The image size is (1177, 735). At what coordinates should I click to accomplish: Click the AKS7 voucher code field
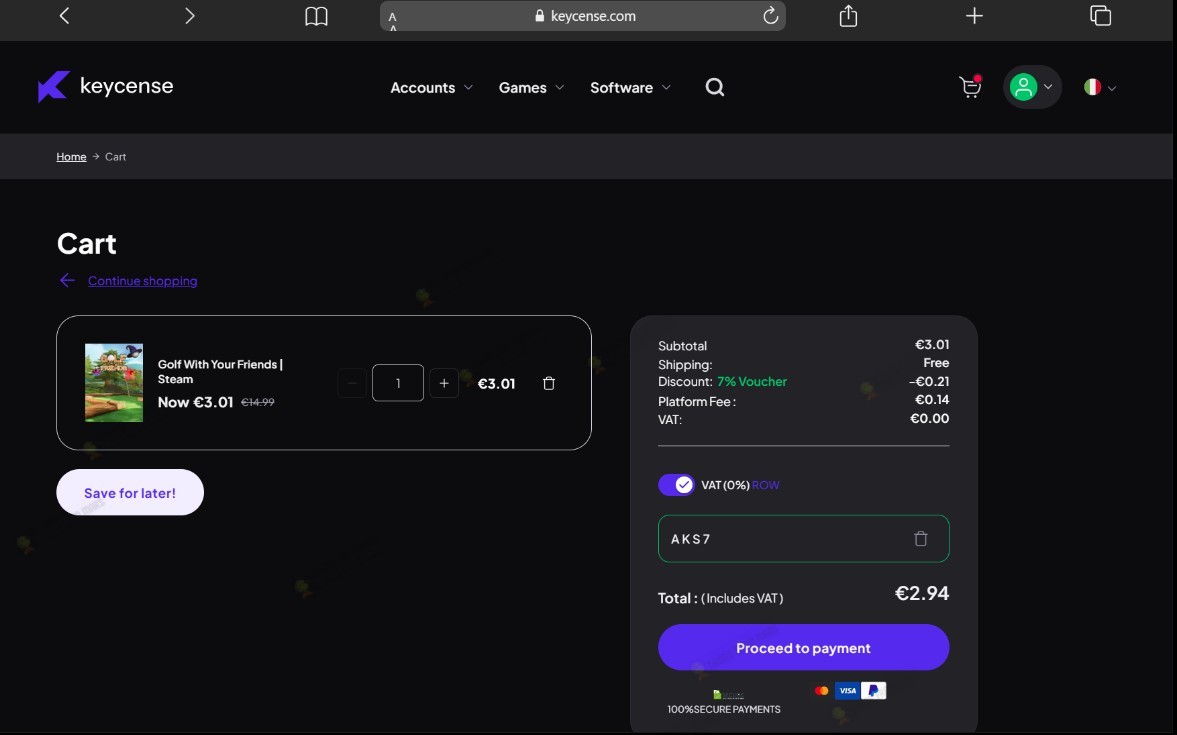pyautogui.click(x=804, y=539)
